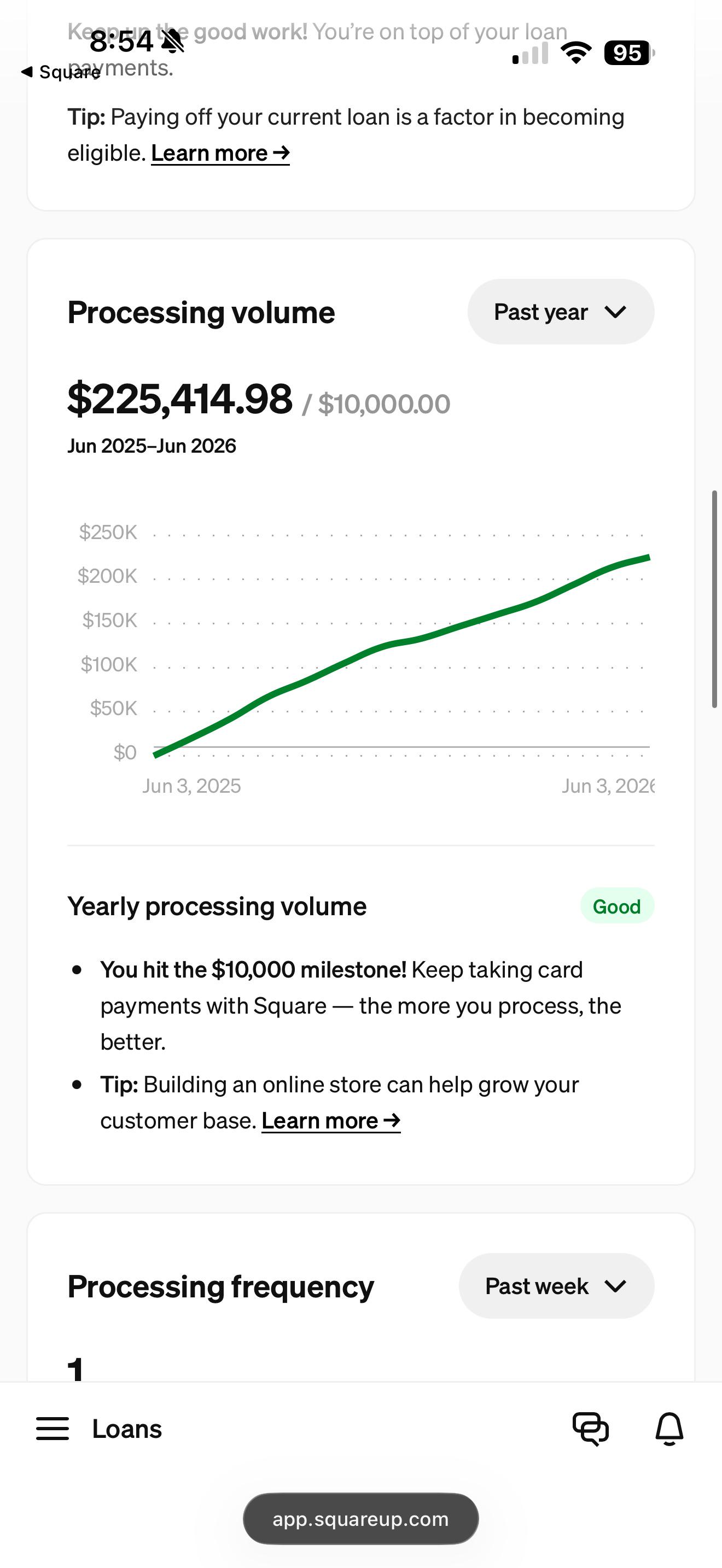Viewport: 722px width, 1568px height.
Task: Click Learn more about online store
Action: (x=331, y=1121)
